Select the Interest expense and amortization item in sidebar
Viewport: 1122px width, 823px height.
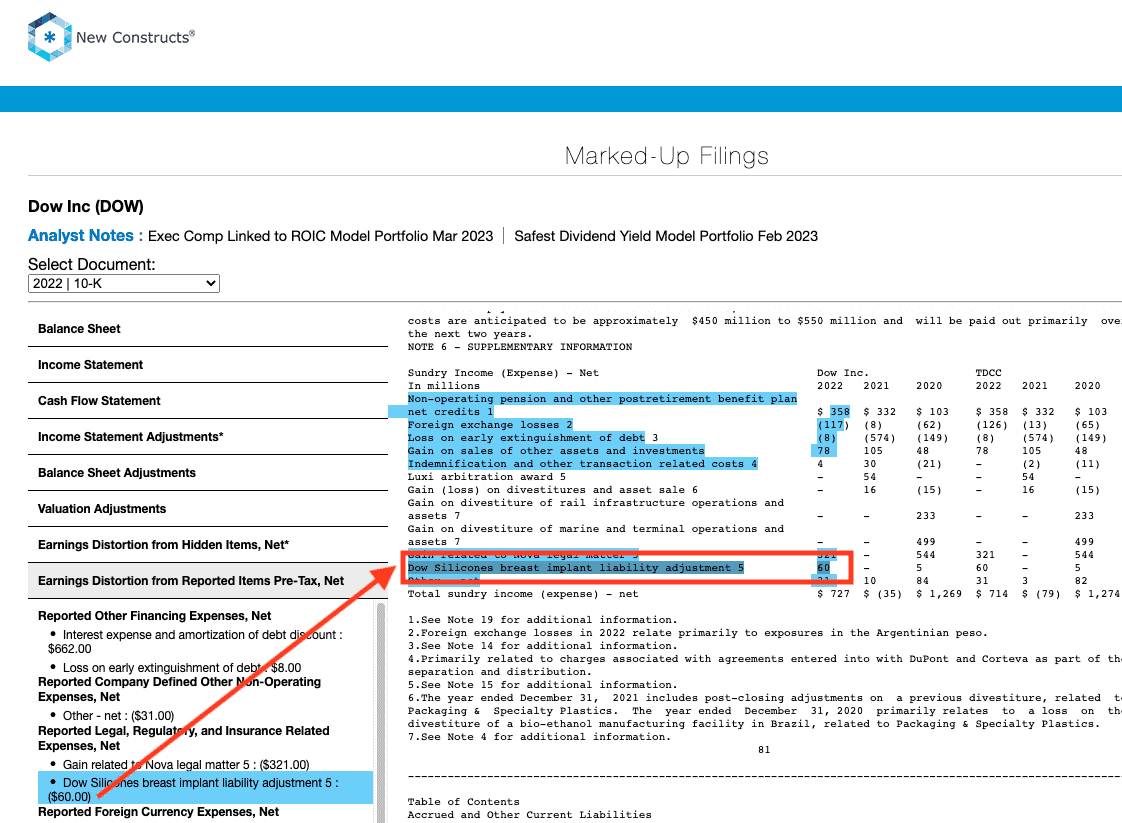pos(195,642)
